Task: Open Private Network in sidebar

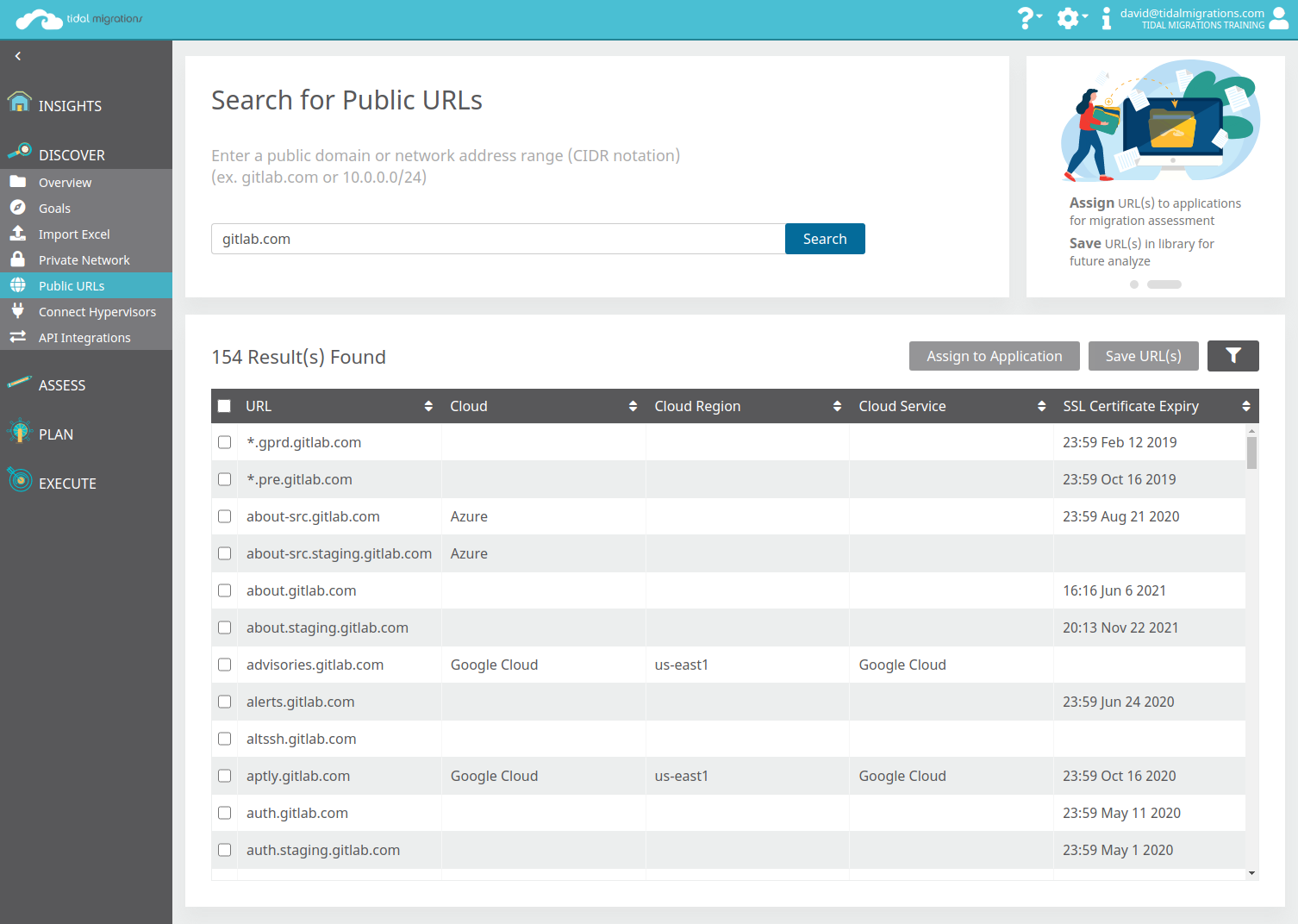Action: (86, 259)
